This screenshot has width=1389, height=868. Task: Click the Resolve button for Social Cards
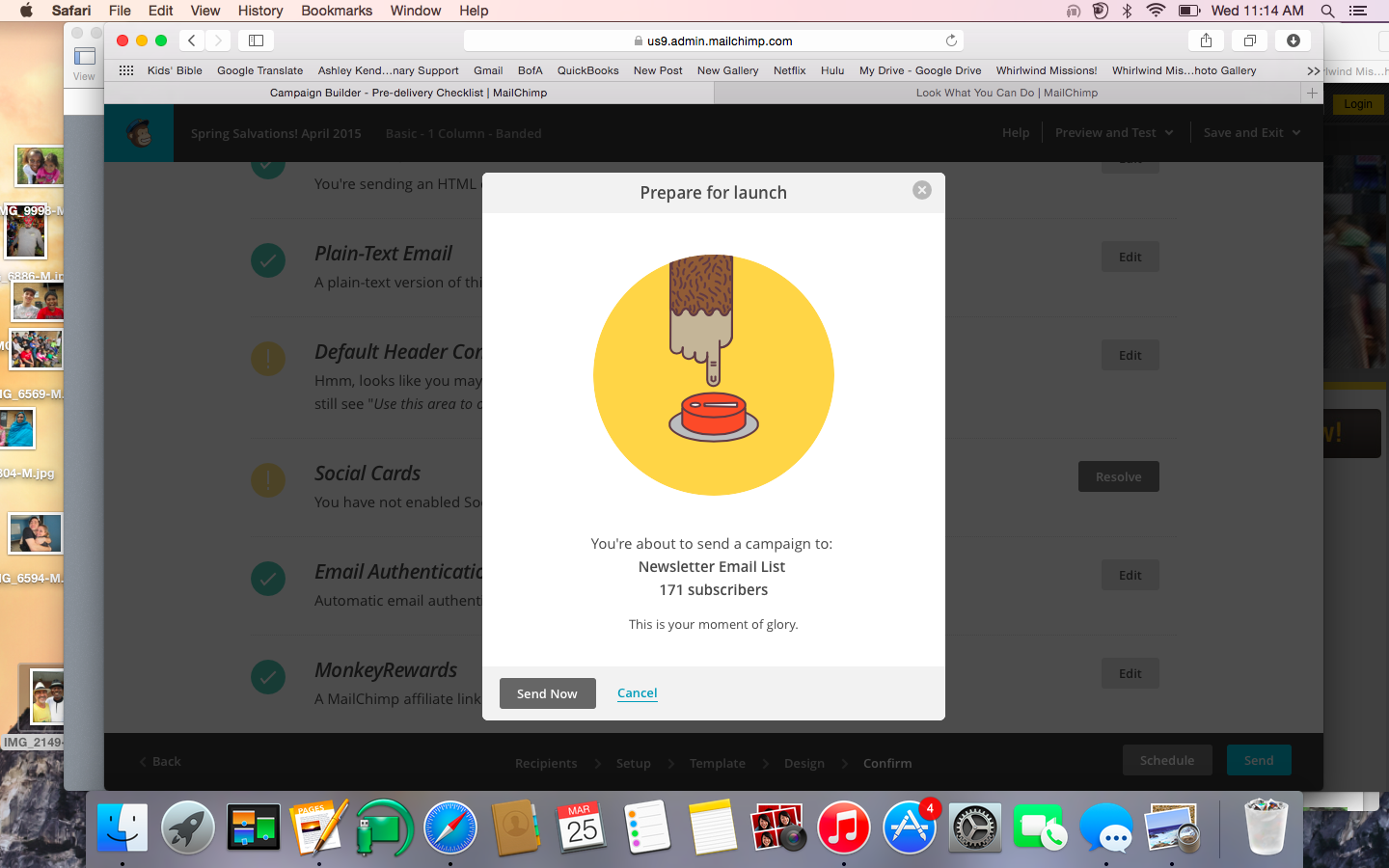(x=1118, y=476)
